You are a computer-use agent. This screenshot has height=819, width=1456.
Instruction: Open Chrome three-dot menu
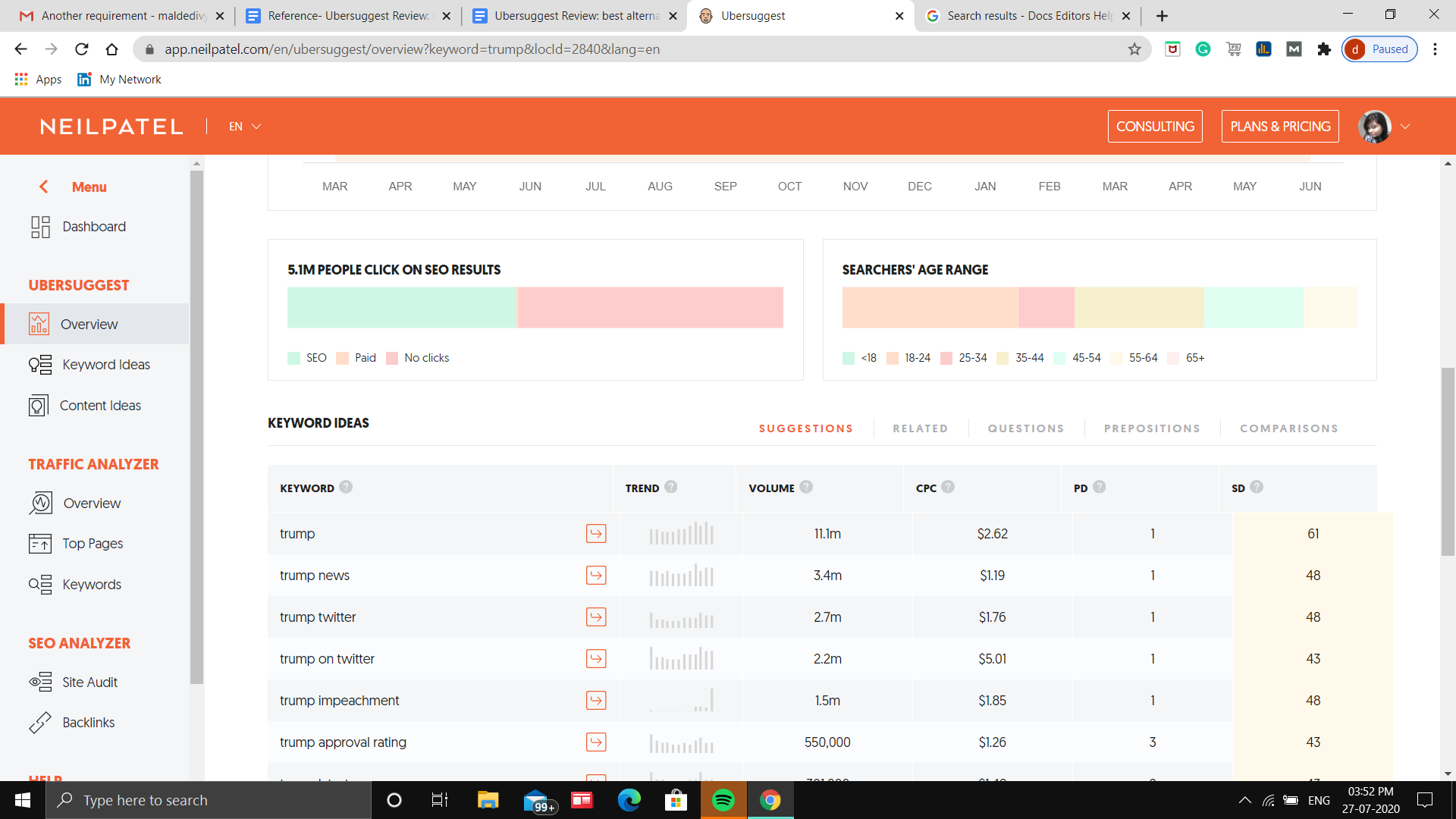[x=1435, y=49]
